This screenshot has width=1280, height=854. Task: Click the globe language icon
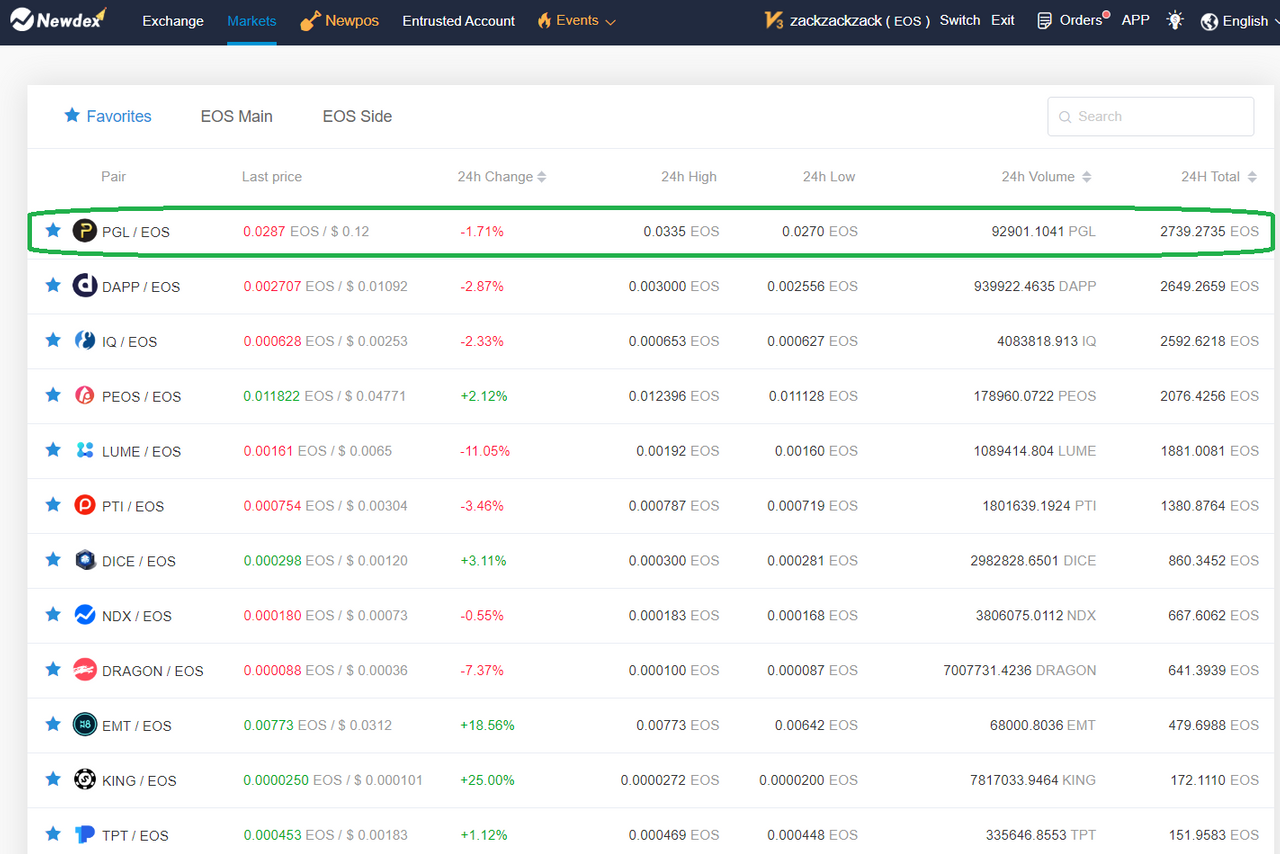[x=1209, y=21]
